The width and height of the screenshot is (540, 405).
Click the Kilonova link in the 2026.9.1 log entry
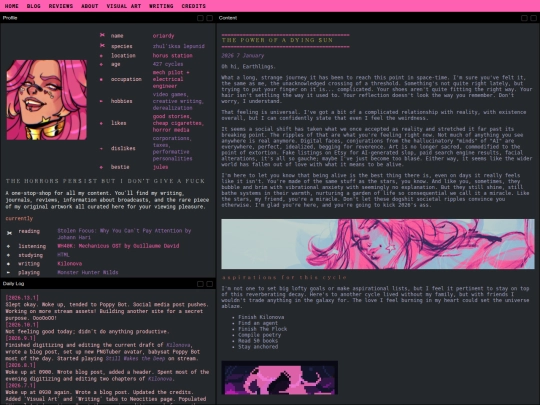tap(178, 345)
